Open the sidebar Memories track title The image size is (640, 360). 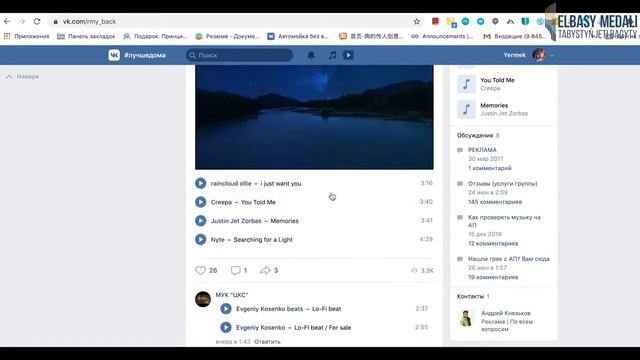[x=494, y=105]
